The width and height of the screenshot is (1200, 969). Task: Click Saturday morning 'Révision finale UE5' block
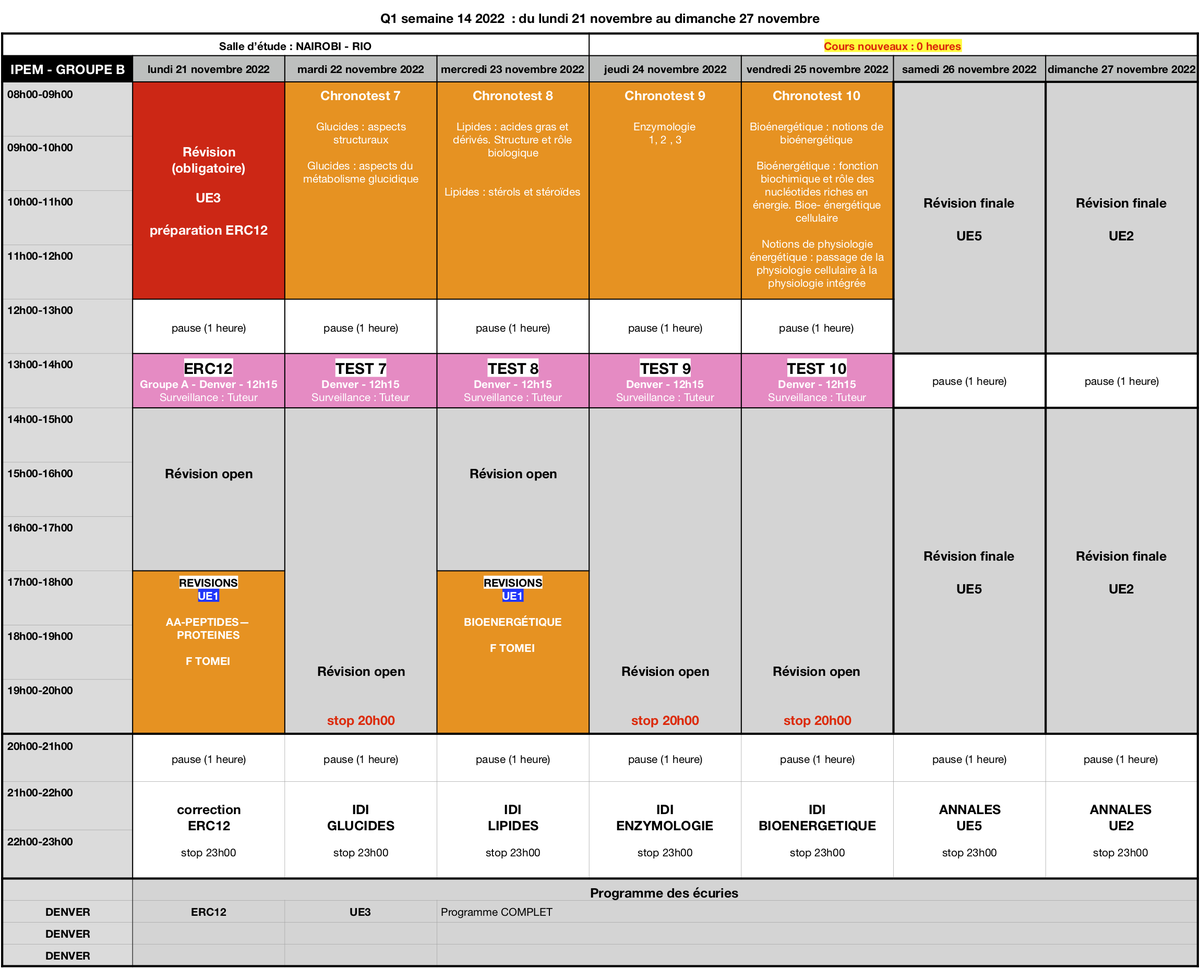(x=969, y=218)
